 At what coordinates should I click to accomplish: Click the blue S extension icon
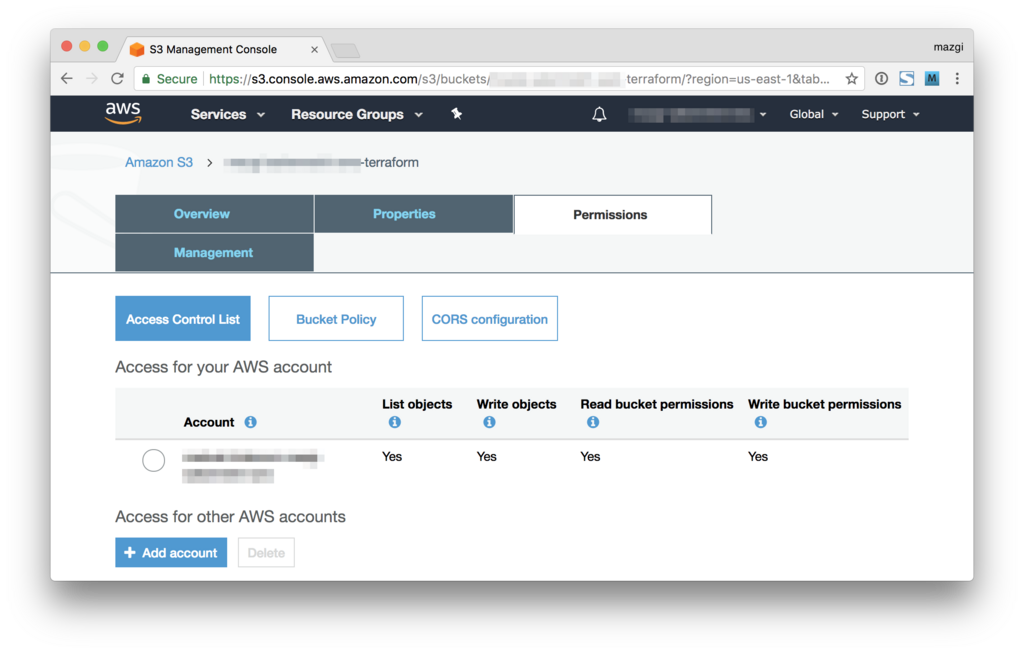(x=906, y=79)
